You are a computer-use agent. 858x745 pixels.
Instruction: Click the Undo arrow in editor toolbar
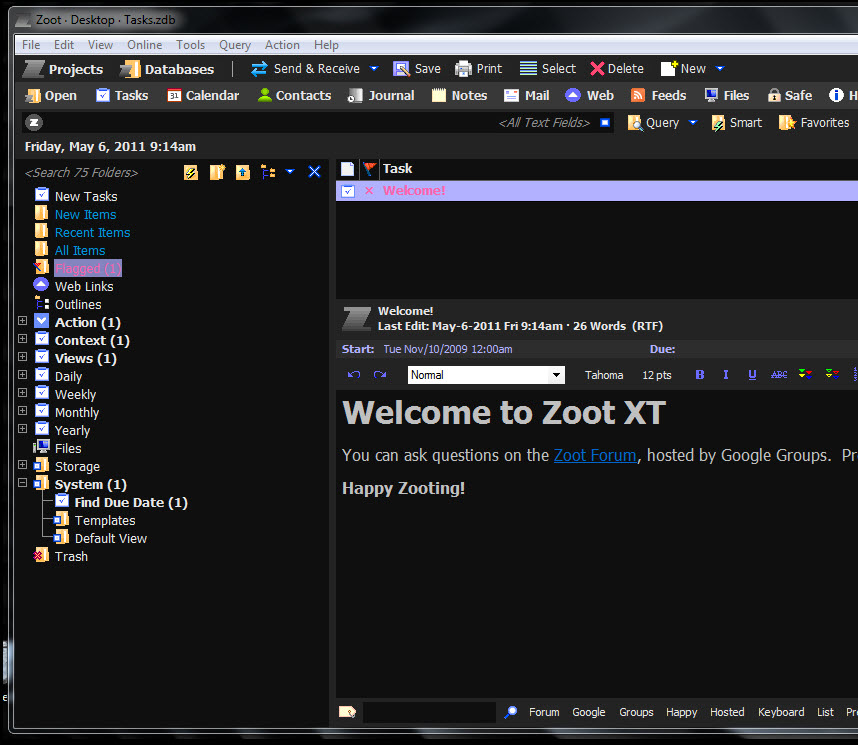[x=354, y=375]
